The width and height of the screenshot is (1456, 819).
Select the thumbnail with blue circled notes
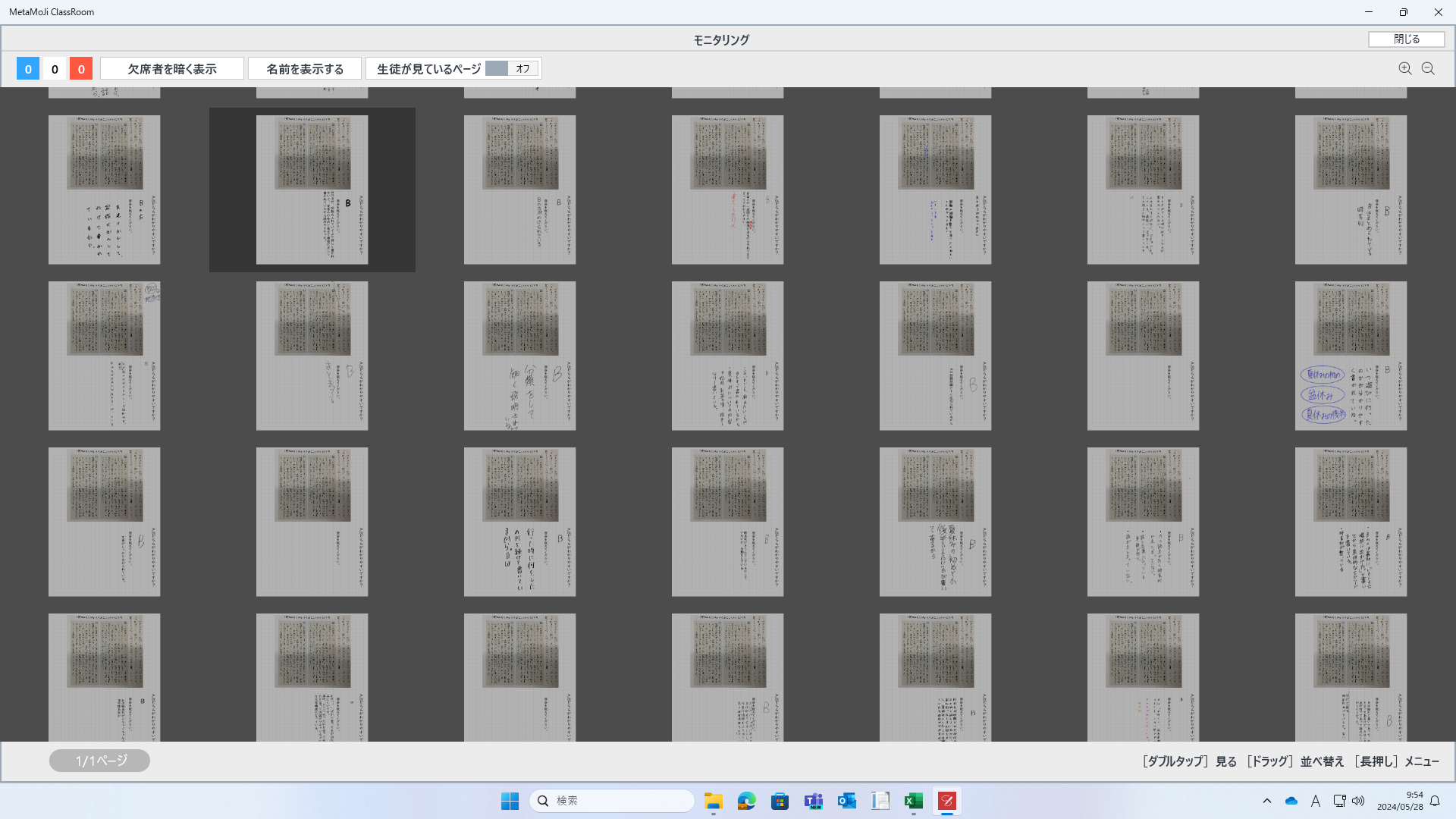click(x=1351, y=356)
